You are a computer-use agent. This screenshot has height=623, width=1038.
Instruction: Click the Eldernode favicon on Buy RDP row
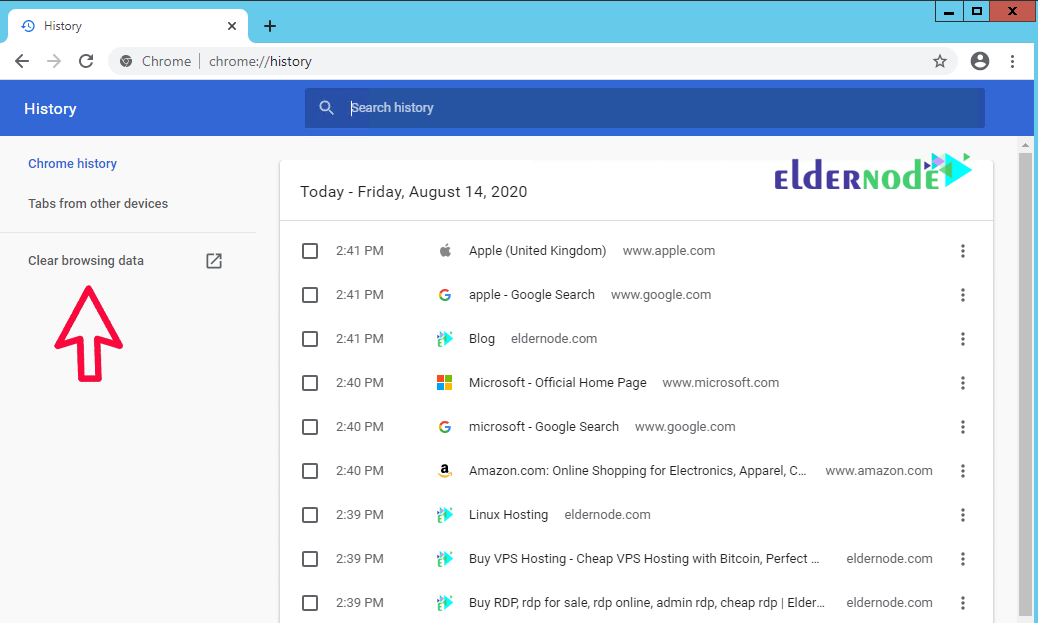[445, 603]
